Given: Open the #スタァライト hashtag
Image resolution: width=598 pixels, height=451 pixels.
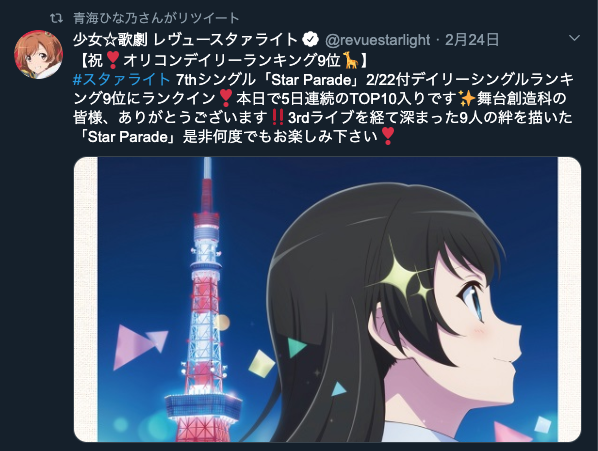Looking at the screenshot, I should 122,79.
